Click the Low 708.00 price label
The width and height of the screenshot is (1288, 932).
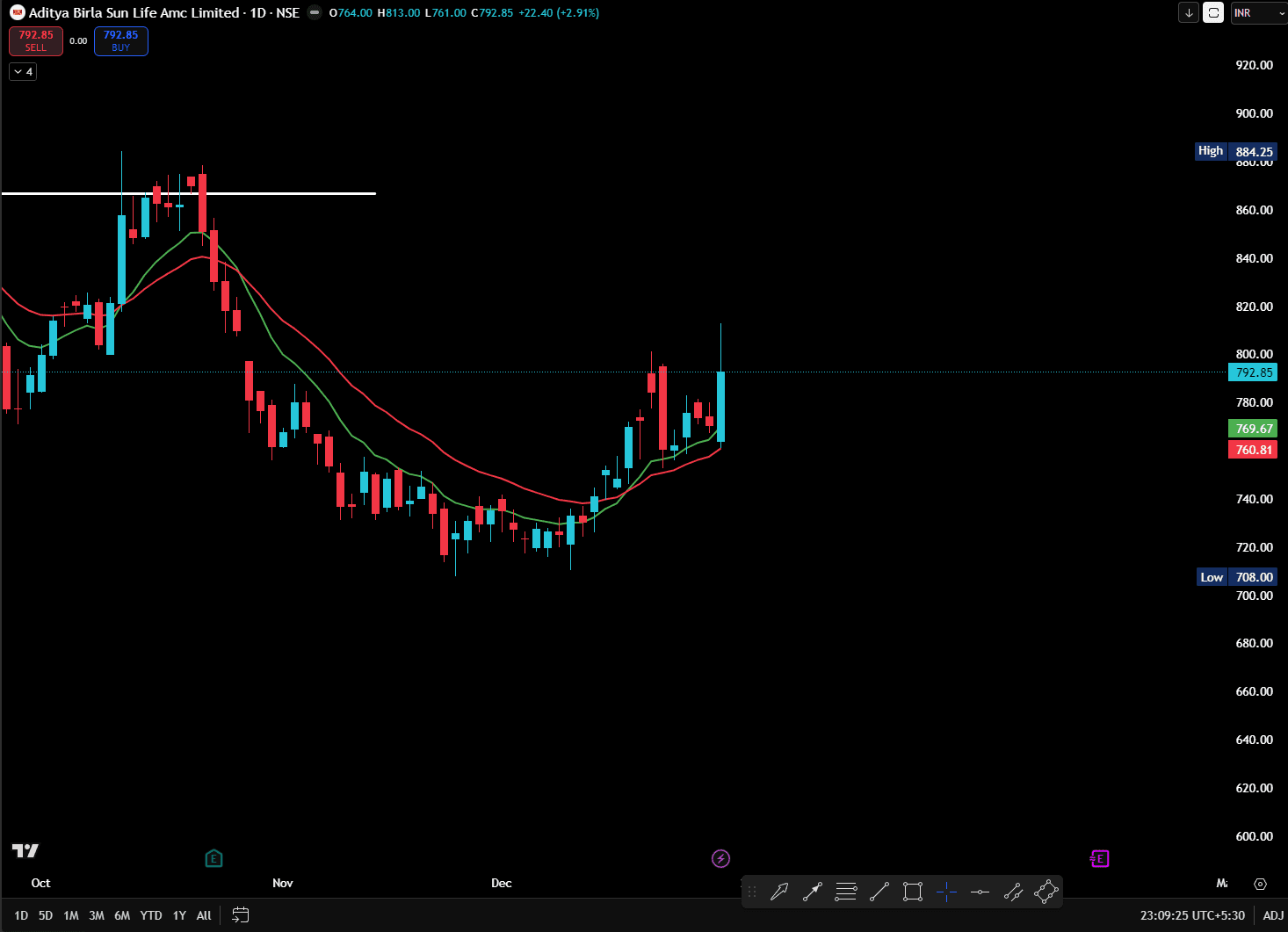[1238, 577]
